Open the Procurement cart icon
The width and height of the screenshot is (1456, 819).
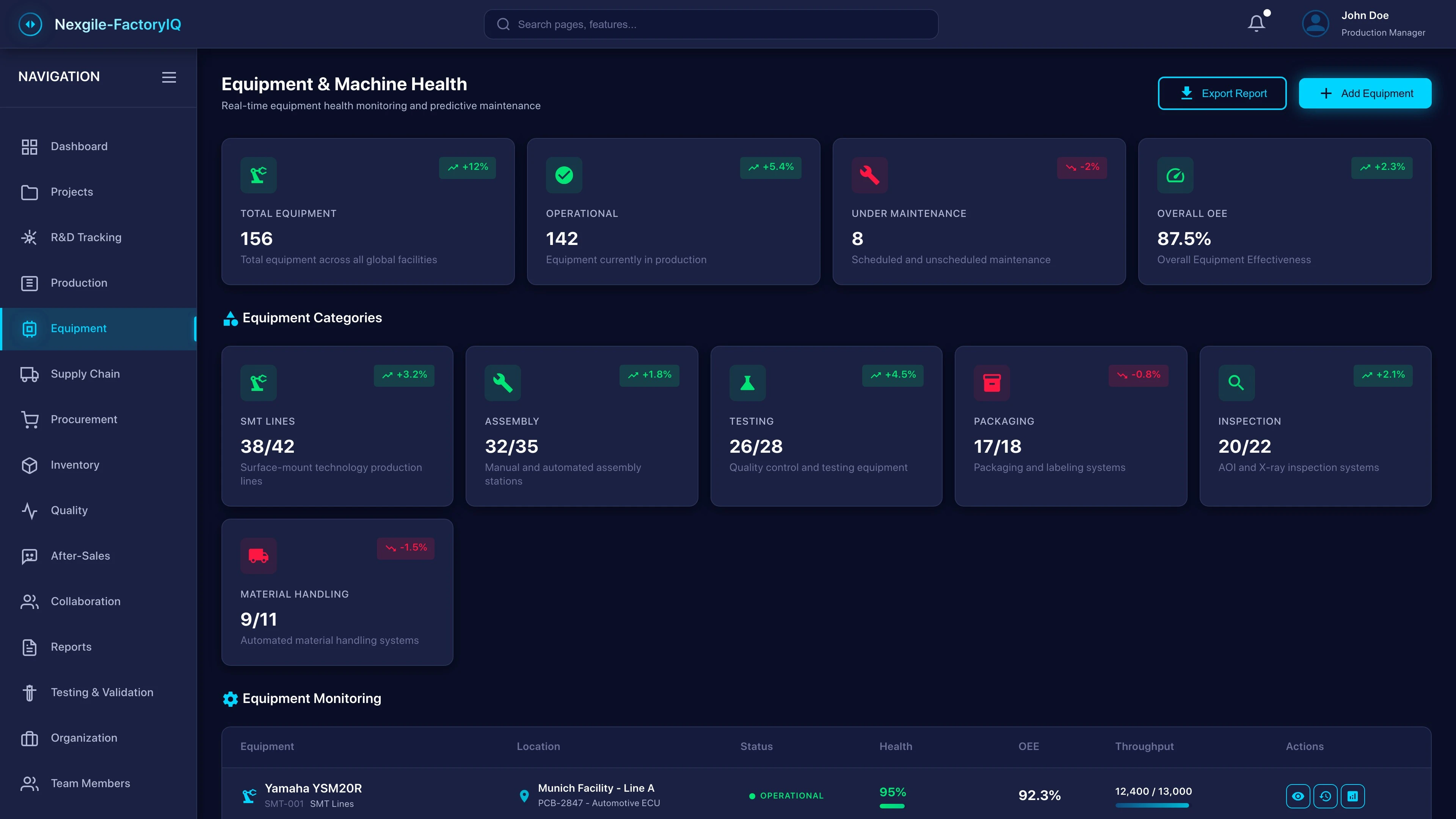coord(29,419)
